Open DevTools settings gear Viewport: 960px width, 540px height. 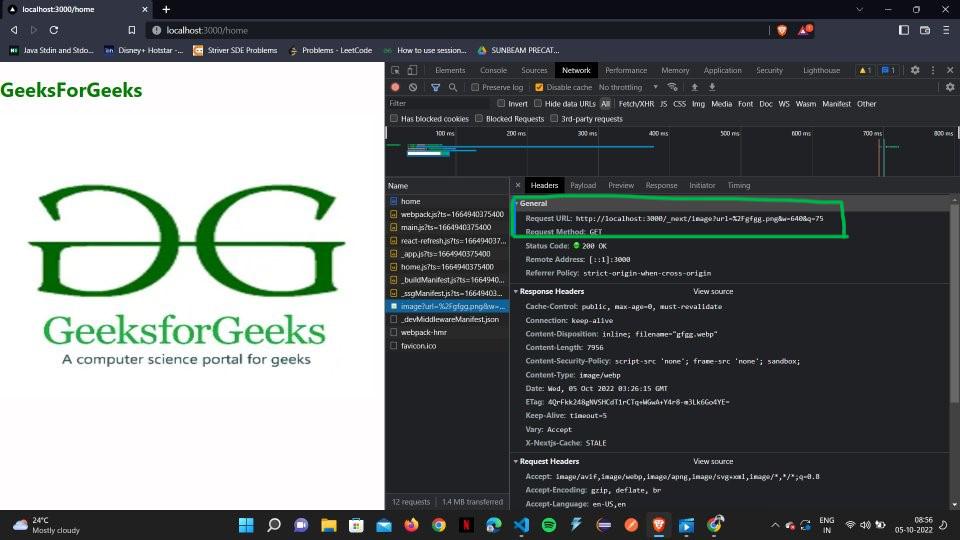coord(914,71)
